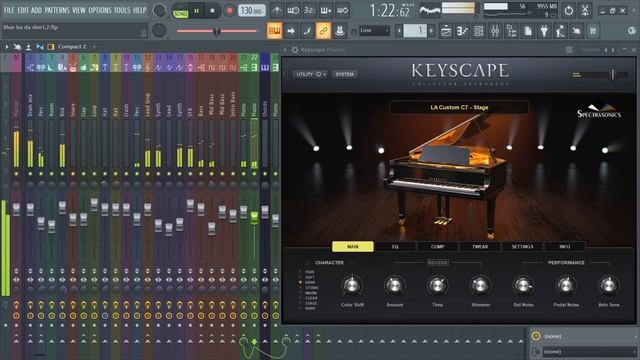Click the stamp tool icon
This screenshot has width=640, height=360.
pyautogui.click(x=340, y=31)
